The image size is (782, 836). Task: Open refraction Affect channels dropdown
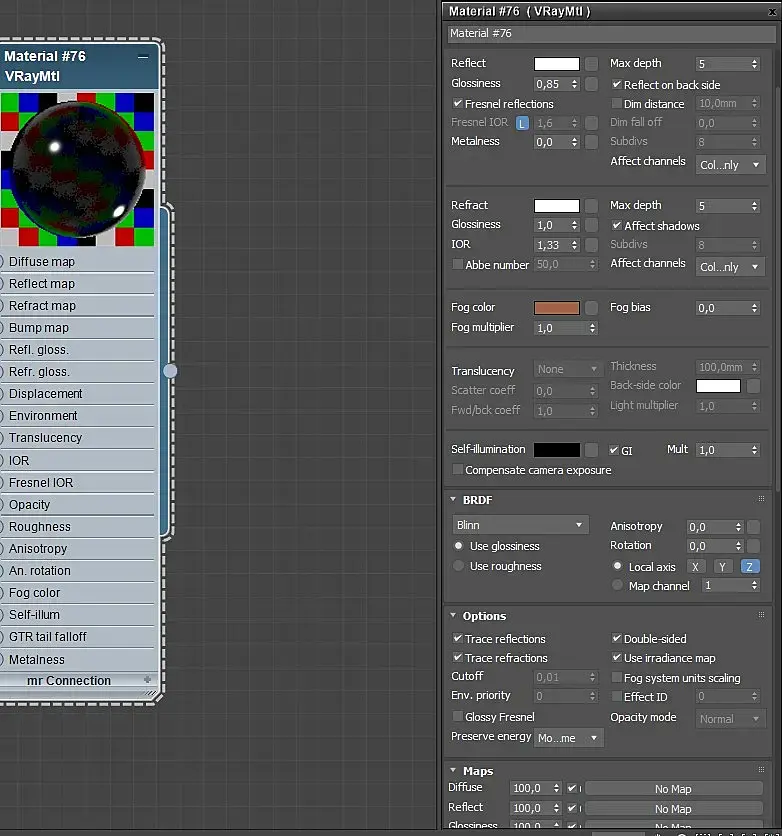730,267
